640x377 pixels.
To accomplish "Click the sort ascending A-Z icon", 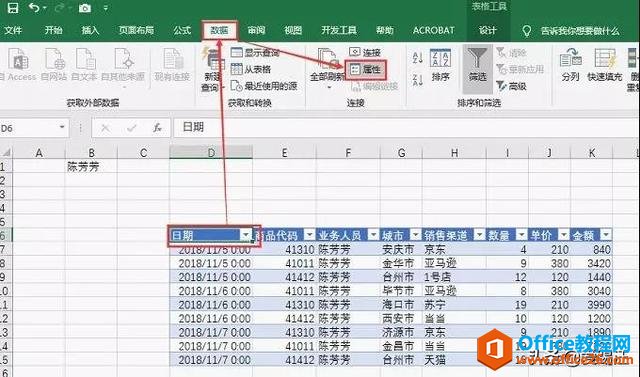I will (418, 58).
